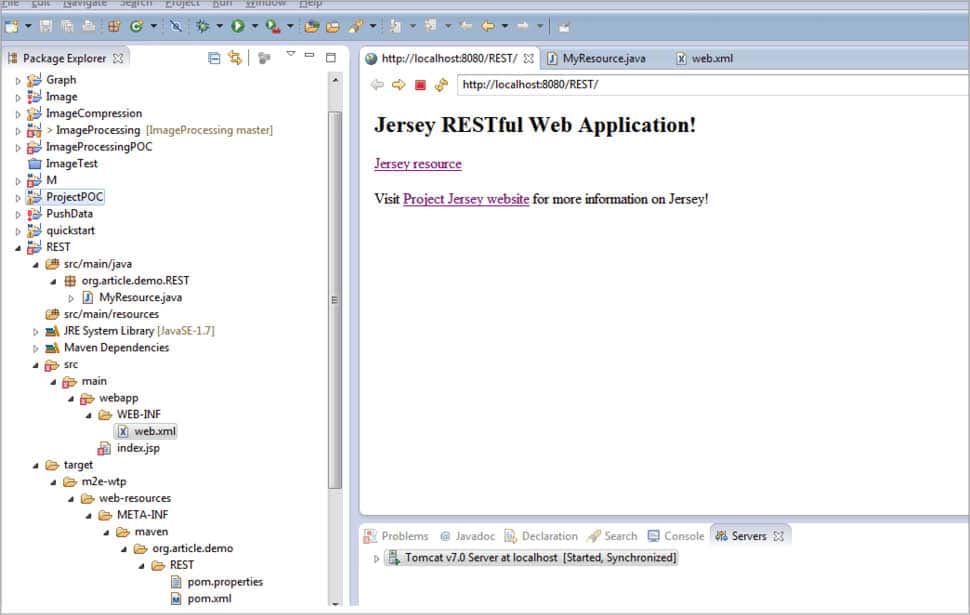Expand the MyResource.java tree node
This screenshot has width=970, height=615.
(71, 298)
